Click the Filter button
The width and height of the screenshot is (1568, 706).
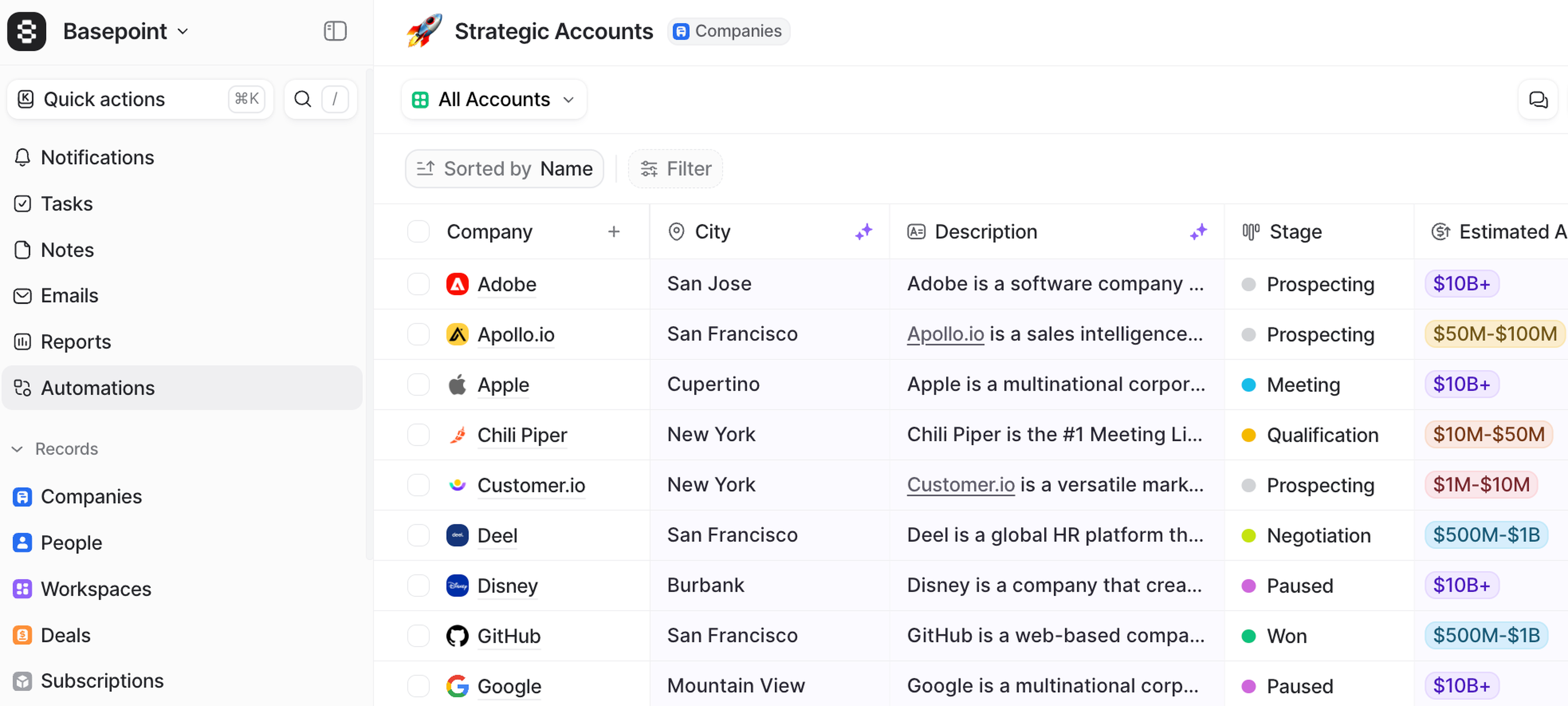676,169
